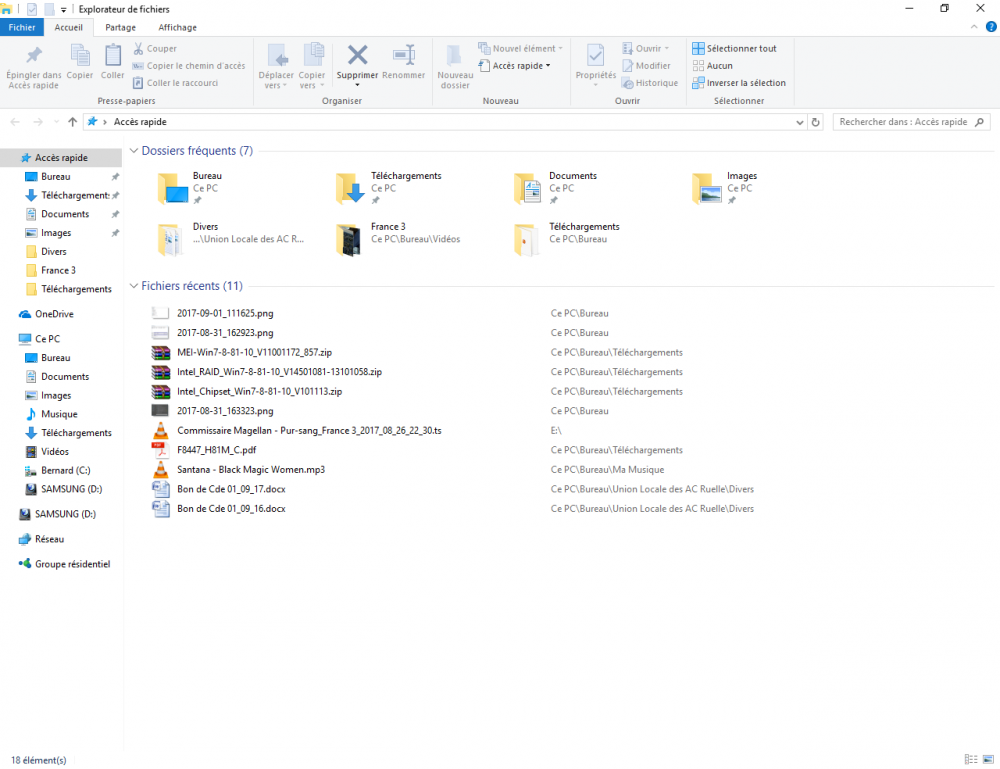1000x769 pixels.
Task: Open the France 3 frequent folder
Action: (398, 239)
